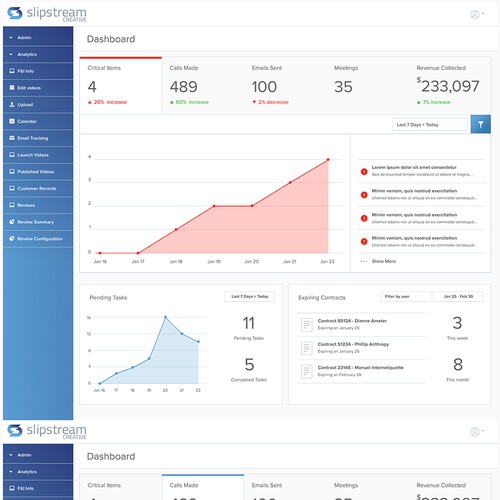The image size is (500, 500).
Task: Open the Calendar sidebar item
Action: 38,121
